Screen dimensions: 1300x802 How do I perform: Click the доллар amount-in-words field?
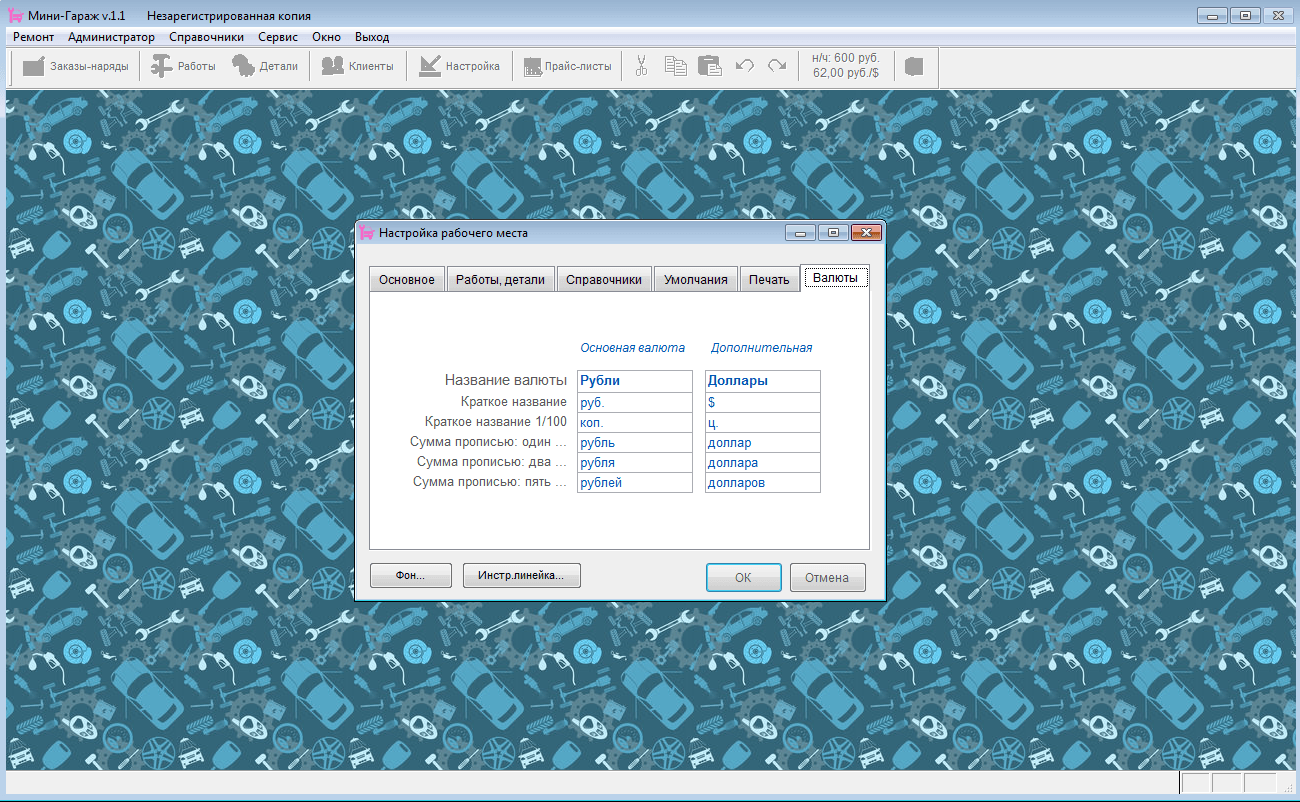[x=763, y=442]
